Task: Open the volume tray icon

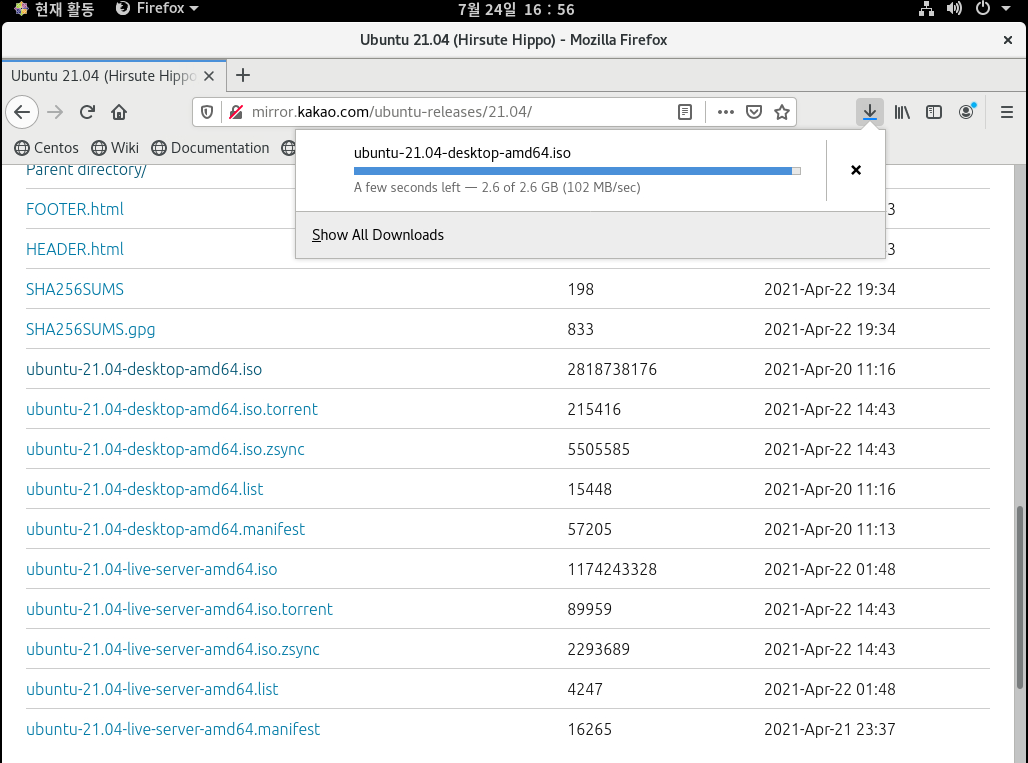Action: click(x=954, y=9)
